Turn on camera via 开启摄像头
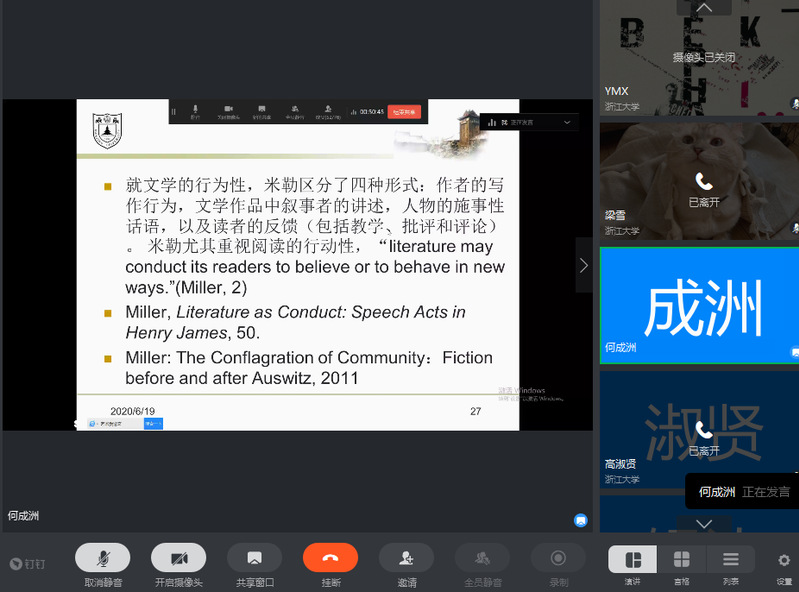Screen dimensions: 799x592 point(178,558)
